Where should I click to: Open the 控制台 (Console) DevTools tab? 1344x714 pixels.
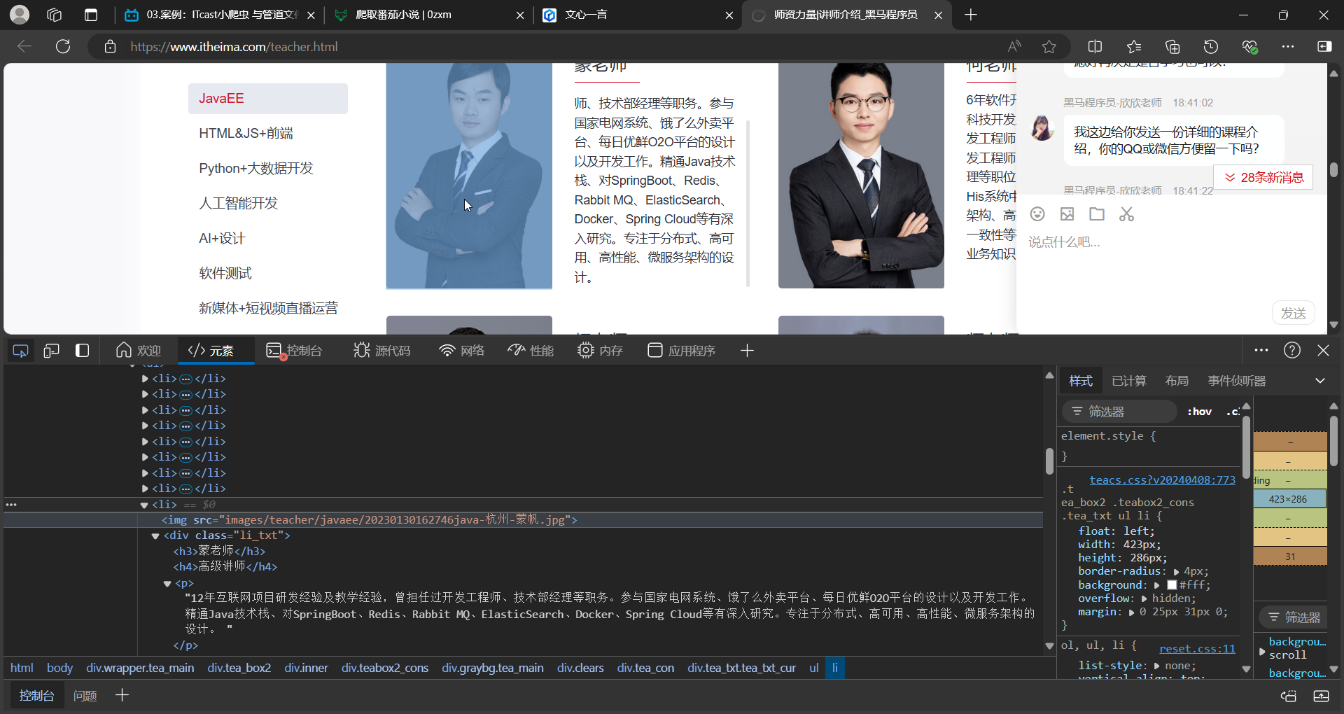(x=294, y=350)
